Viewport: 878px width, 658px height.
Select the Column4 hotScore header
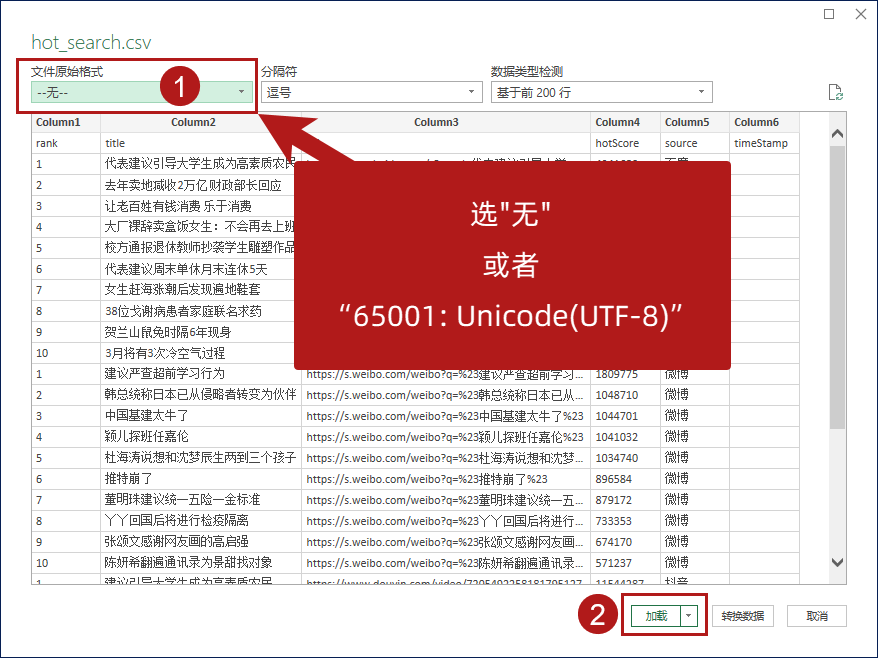pyautogui.click(x=617, y=122)
